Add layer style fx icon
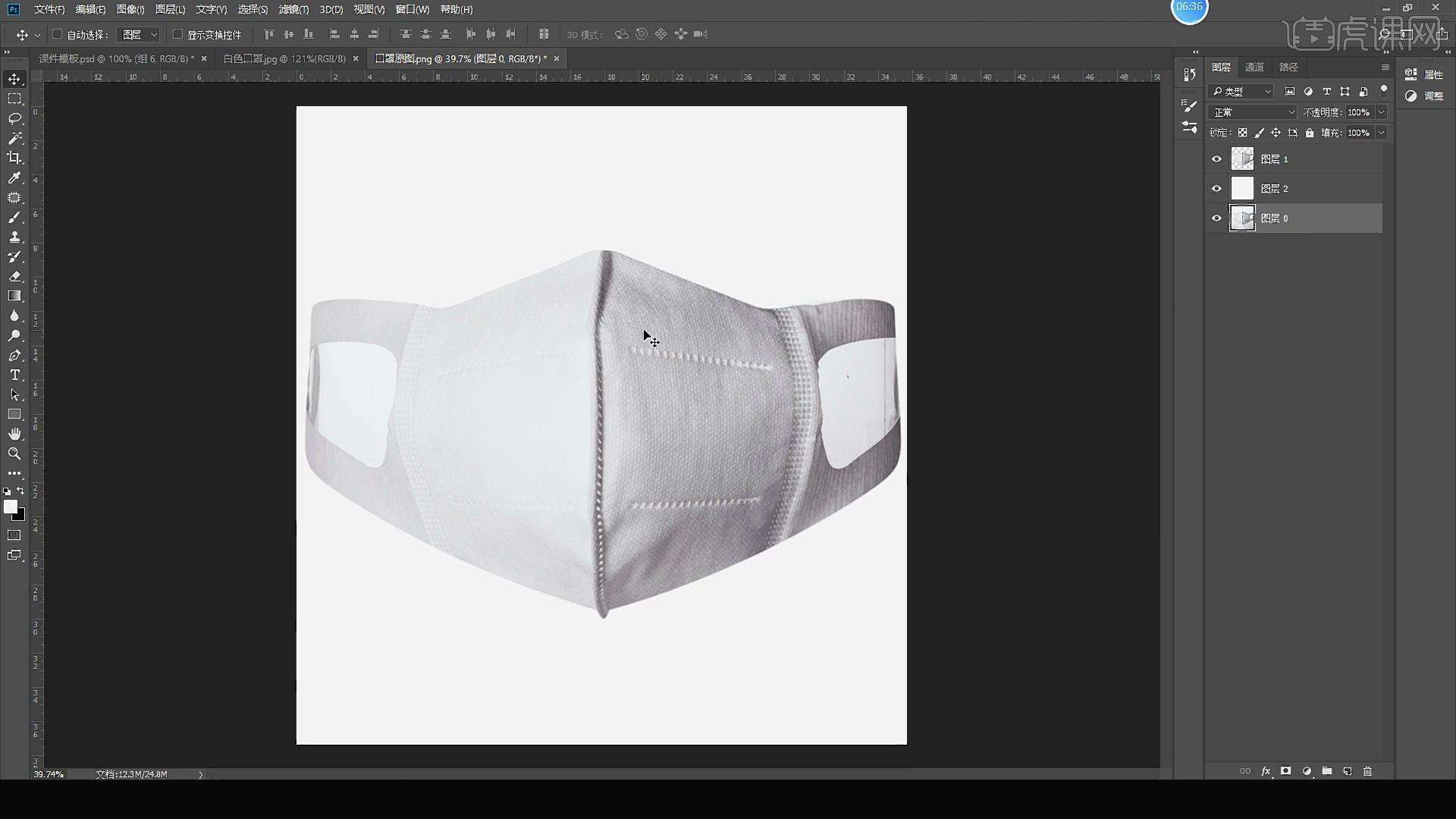This screenshot has width=1456, height=819. [x=1266, y=771]
